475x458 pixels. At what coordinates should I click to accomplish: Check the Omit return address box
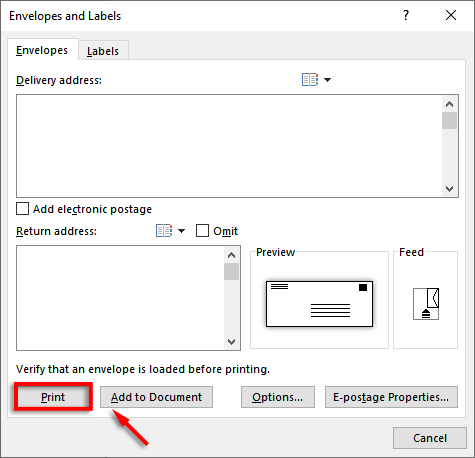[x=202, y=231]
